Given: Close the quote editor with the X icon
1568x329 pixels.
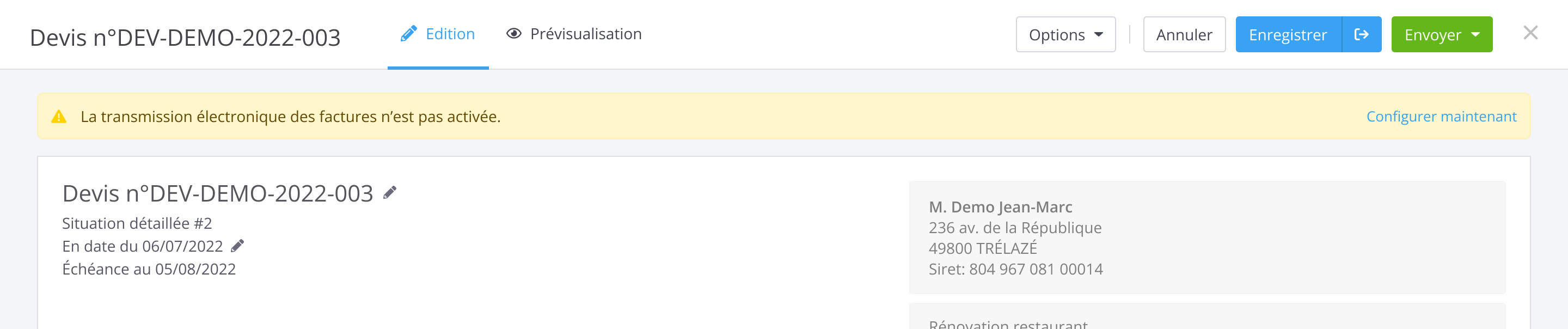Looking at the screenshot, I should pos(1530,33).
